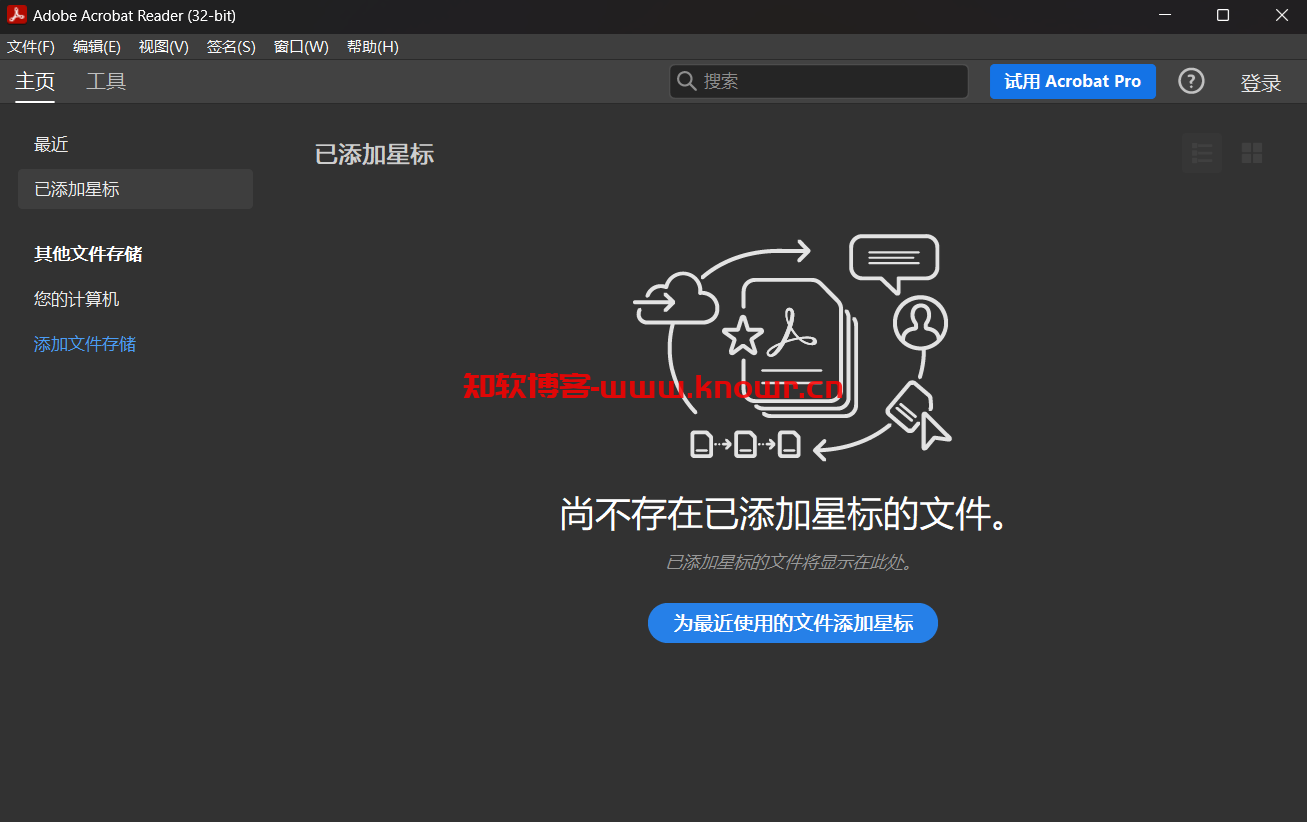Open the help question mark icon
Image resolution: width=1307 pixels, height=822 pixels.
[1191, 82]
